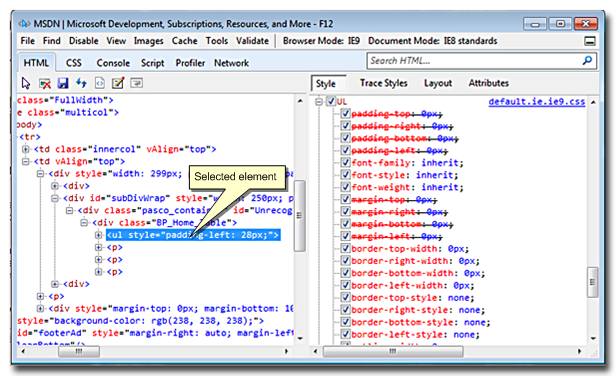Toggle the margin-top property checkbox
616x377 pixels.
pos(345,199)
